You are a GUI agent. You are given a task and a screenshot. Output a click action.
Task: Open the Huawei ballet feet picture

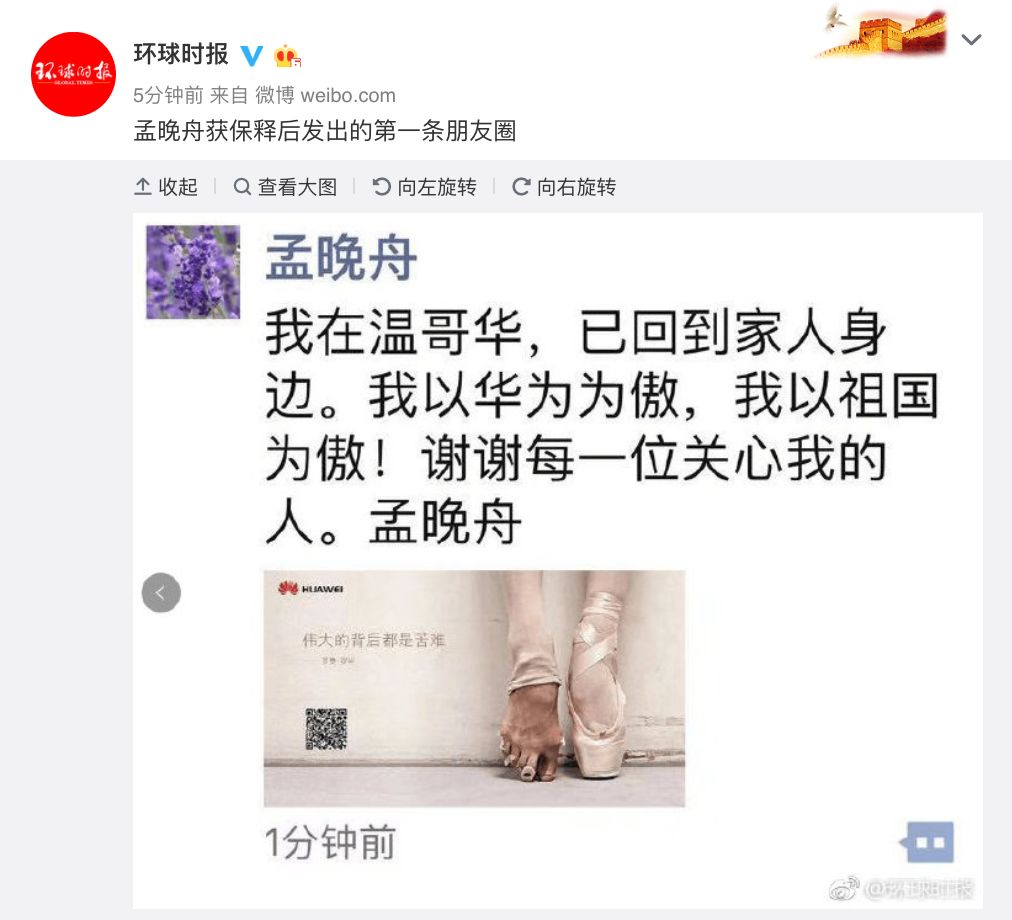(474, 688)
